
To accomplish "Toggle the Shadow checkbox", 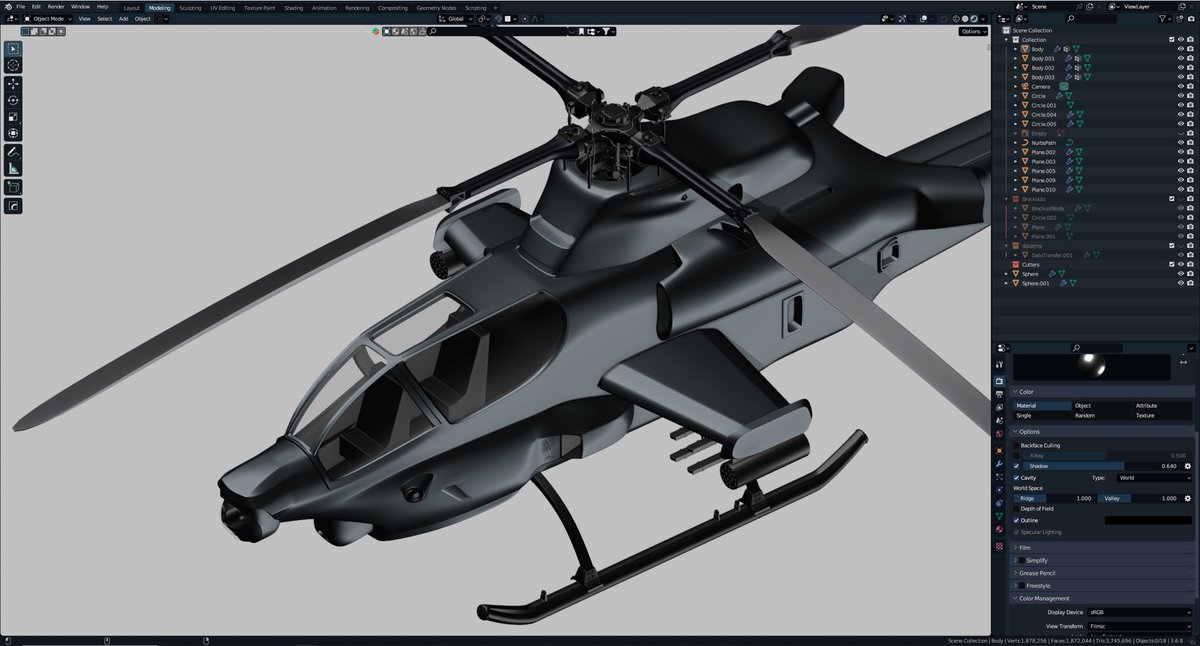I will tap(1017, 466).
